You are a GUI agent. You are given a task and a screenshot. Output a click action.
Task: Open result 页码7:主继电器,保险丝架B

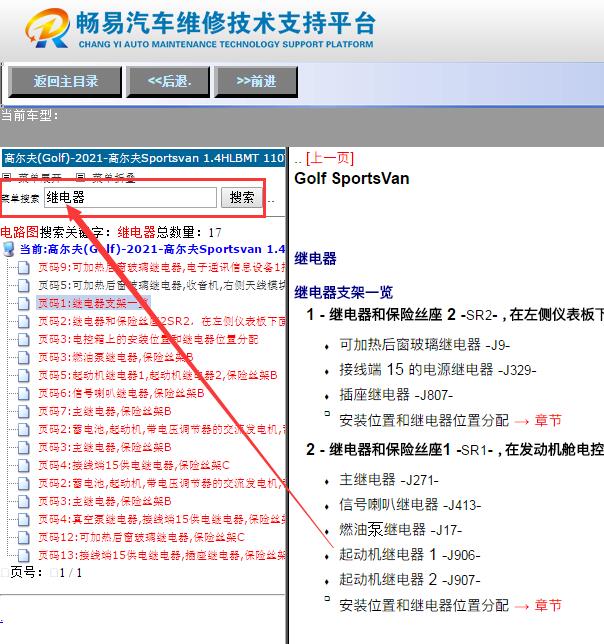point(105,411)
